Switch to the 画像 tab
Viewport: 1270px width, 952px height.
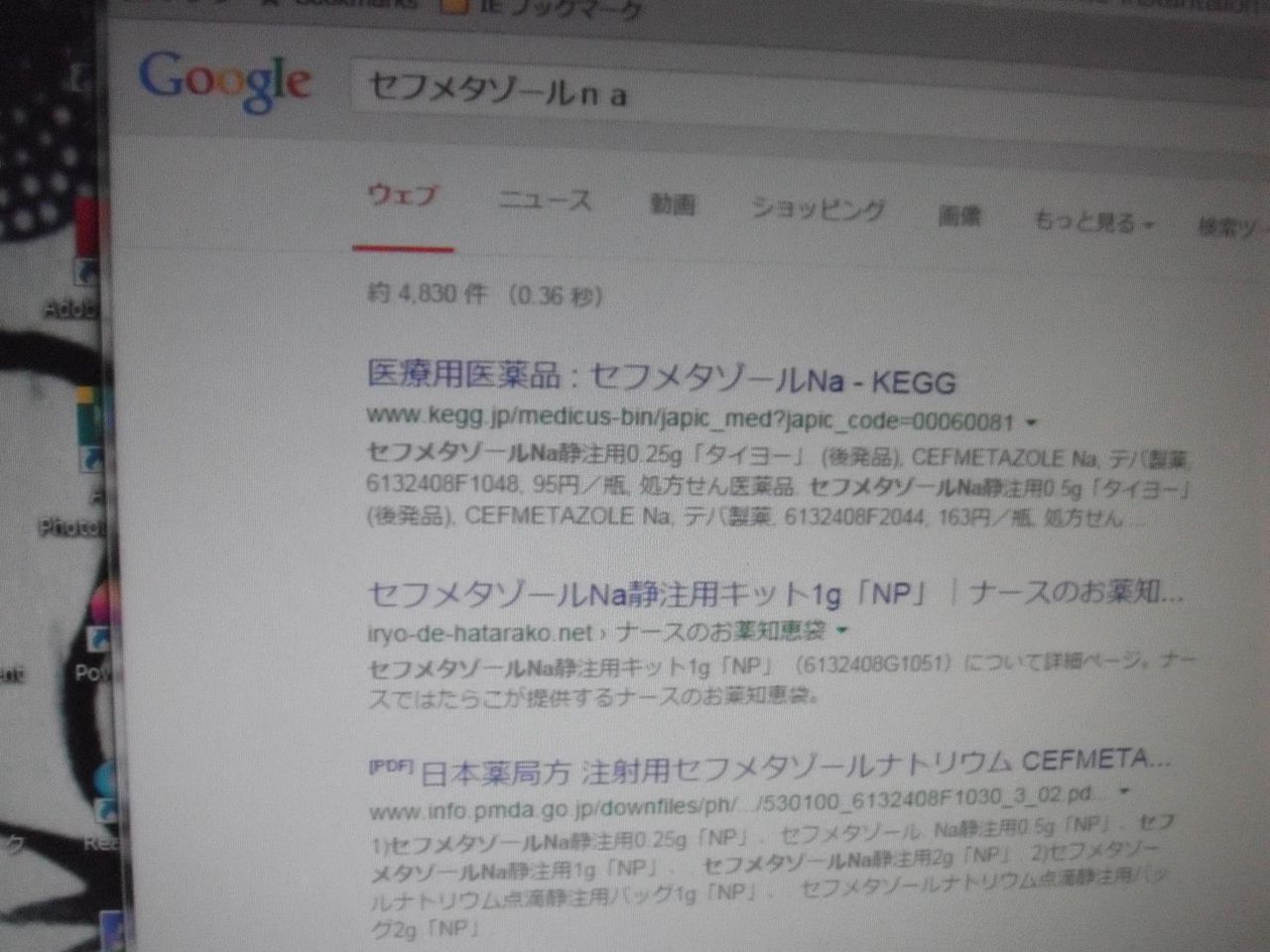[958, 215]
